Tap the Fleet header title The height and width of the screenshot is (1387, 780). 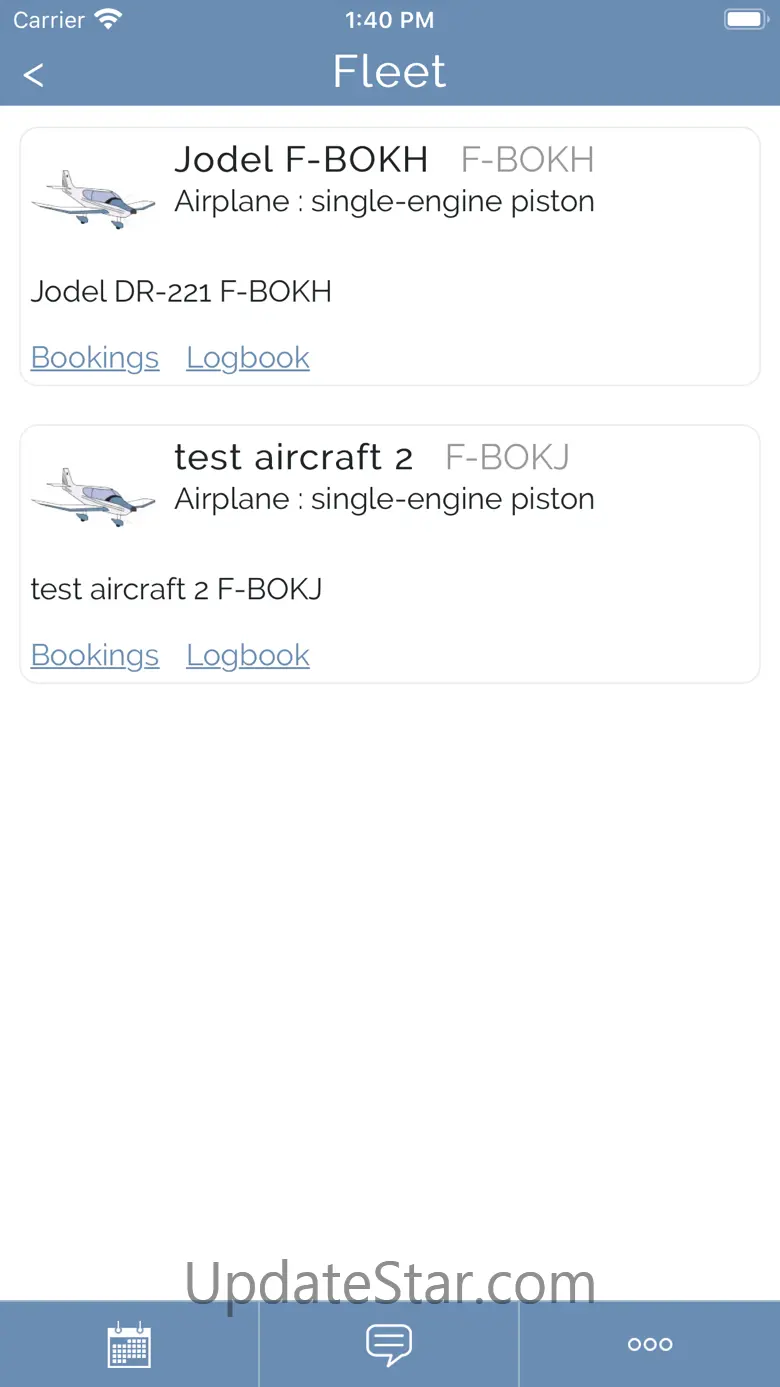tap(390, 72)
